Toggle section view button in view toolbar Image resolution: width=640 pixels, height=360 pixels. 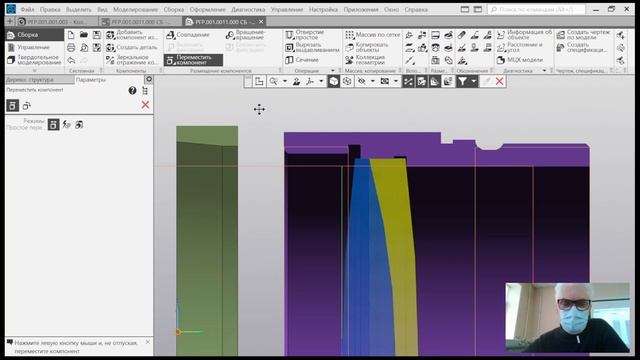pyautogui.click(x=421, y=82)
